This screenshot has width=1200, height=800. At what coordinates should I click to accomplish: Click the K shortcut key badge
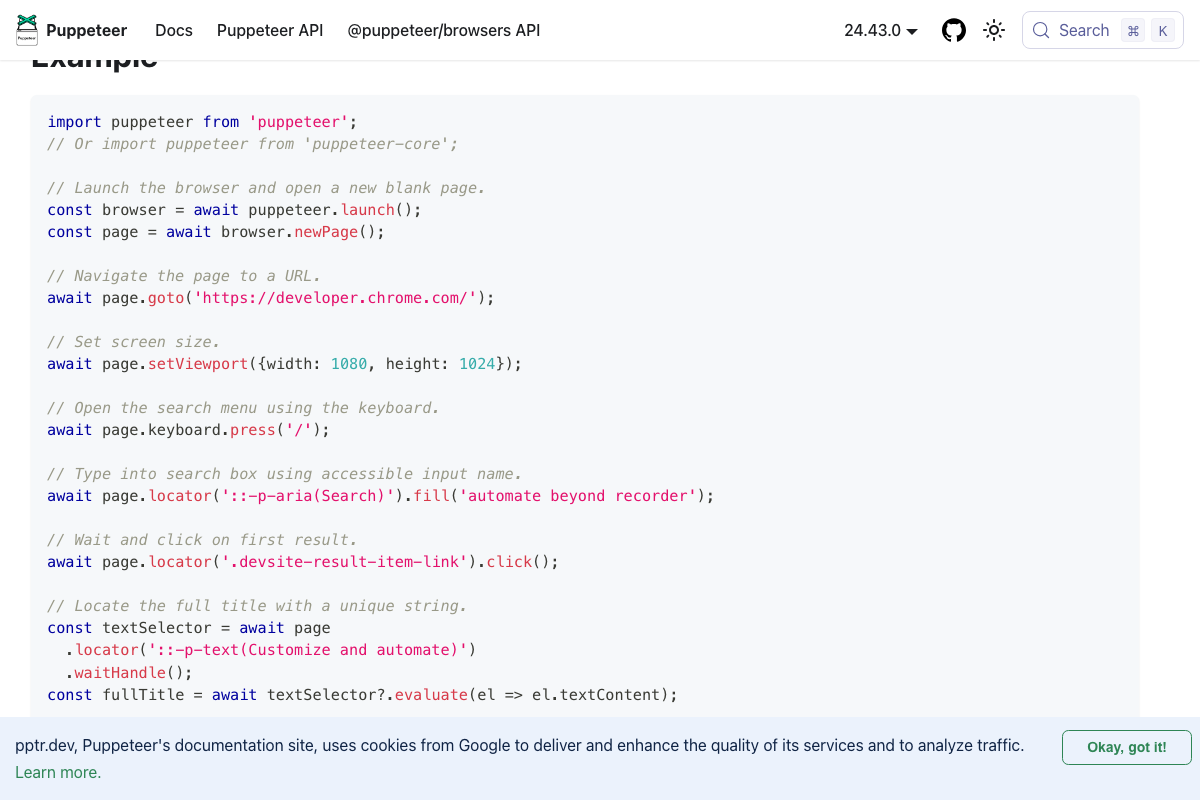[x=1162, y=30]
